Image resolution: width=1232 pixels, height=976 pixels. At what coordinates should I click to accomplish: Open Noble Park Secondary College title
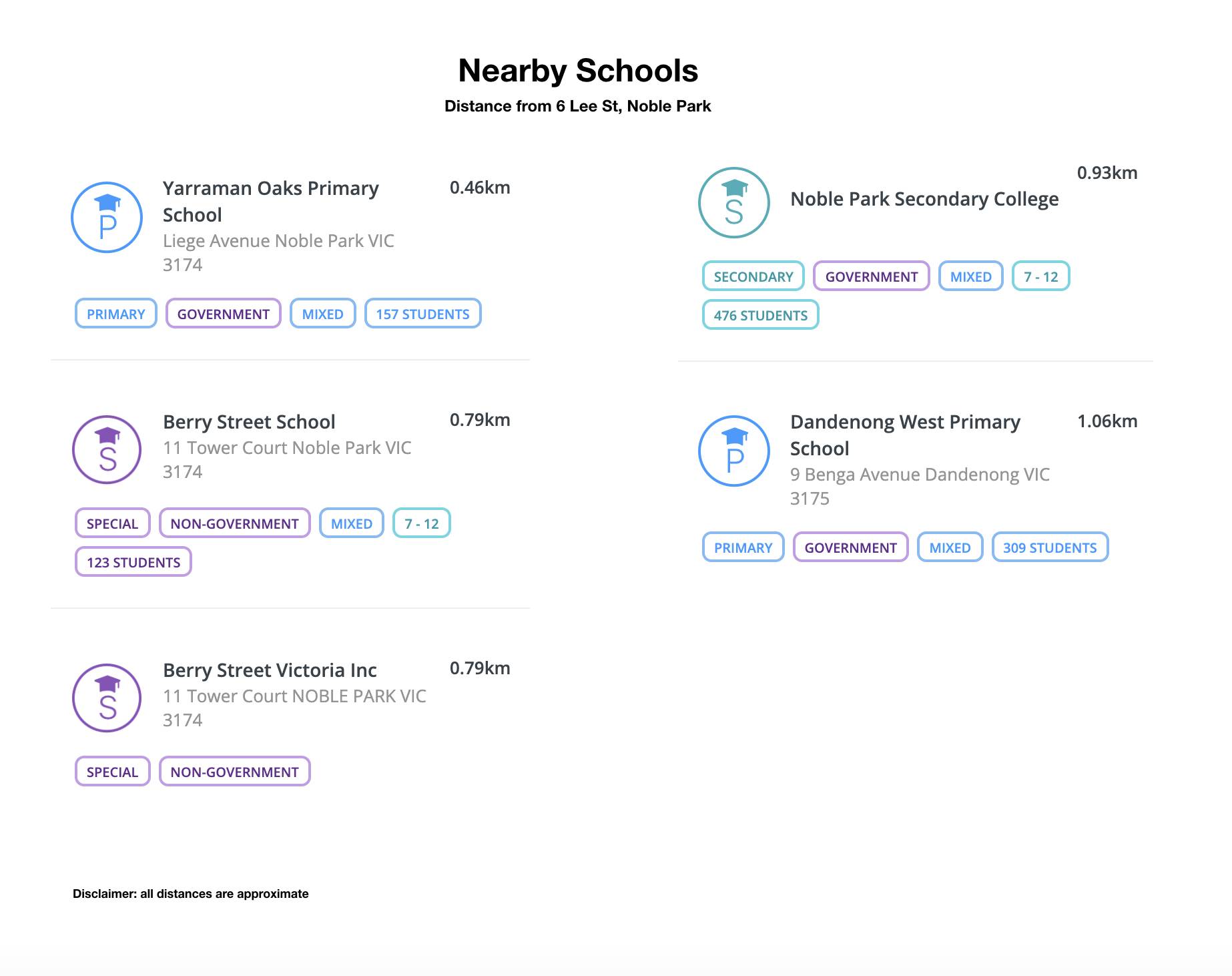point(924,199)
